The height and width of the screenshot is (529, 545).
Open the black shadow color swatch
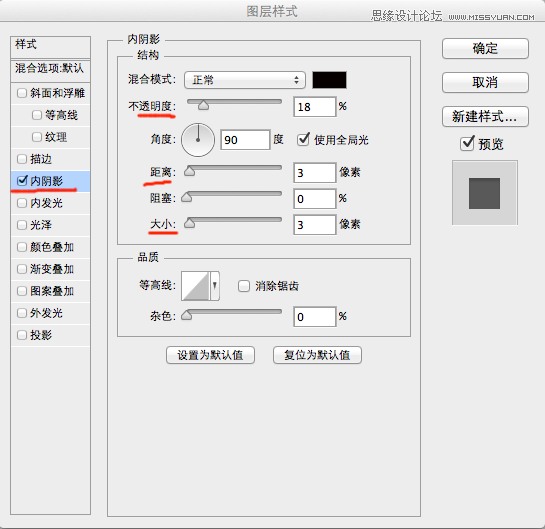coord(329,80)
